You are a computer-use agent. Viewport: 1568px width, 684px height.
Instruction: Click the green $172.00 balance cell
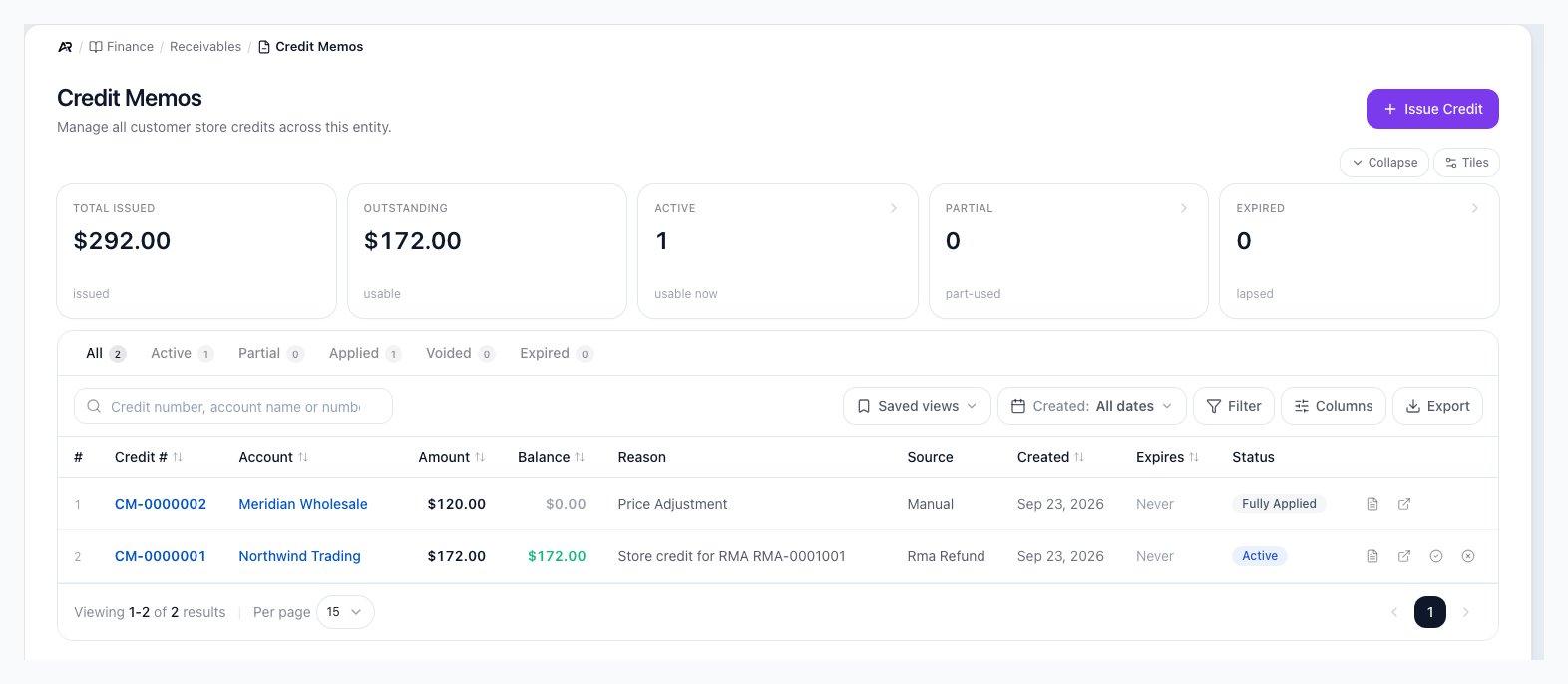point(557,556)
